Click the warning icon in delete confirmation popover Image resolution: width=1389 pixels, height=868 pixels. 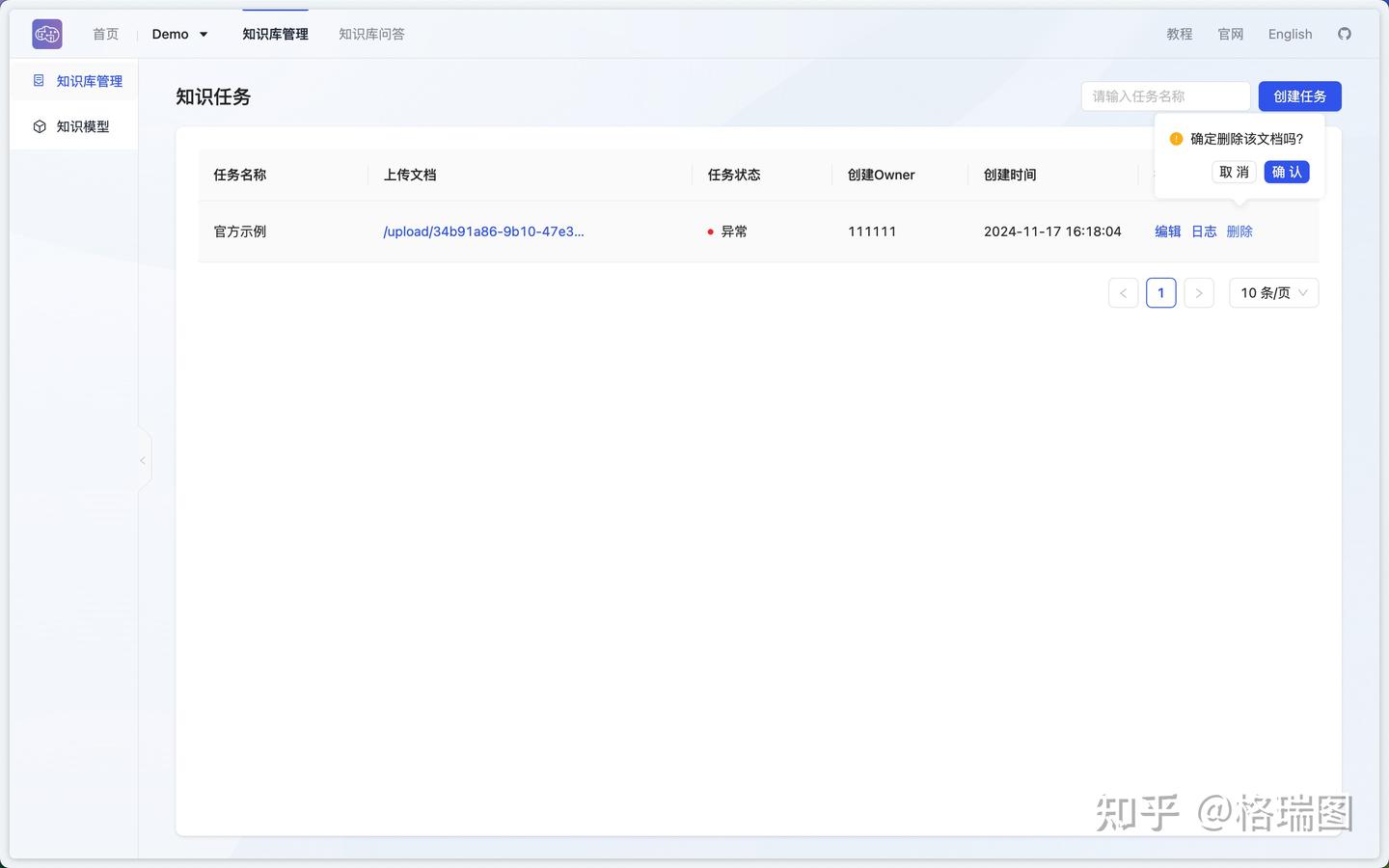tap(1176, 139)
